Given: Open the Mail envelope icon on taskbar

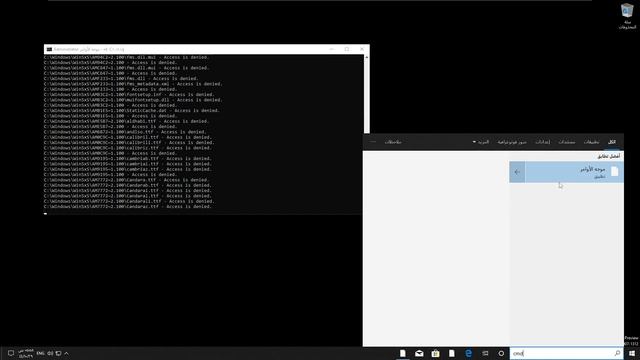Looking at the screenshot, I should pyautogui.click(x=419, y=353).
